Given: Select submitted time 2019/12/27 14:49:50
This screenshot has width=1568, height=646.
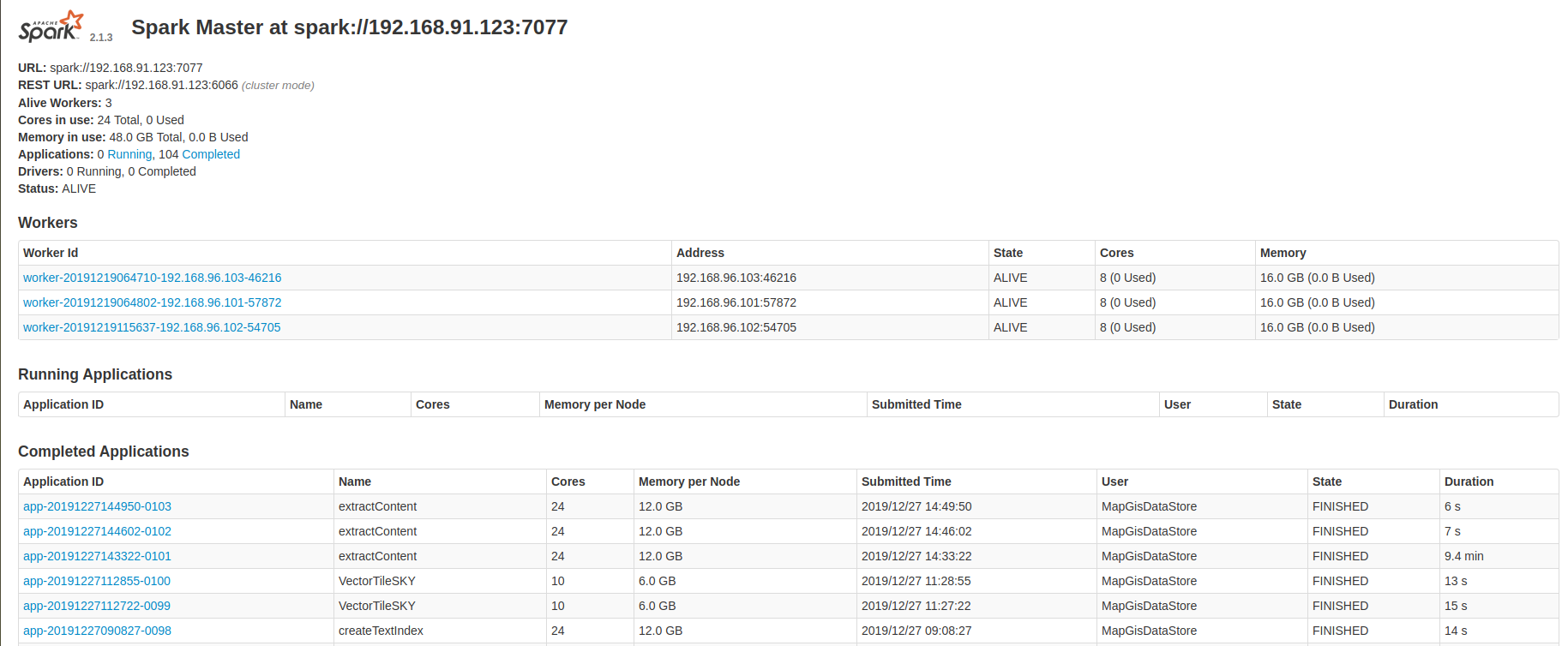Looking at the screenshot, I should (x=916, y=506).
